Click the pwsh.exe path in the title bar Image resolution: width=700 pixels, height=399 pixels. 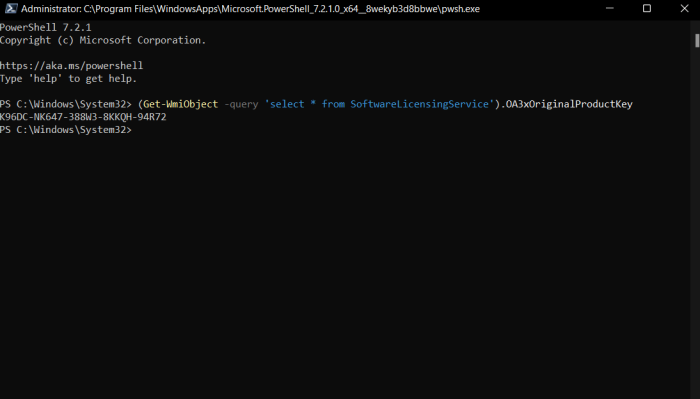[282, 9]
